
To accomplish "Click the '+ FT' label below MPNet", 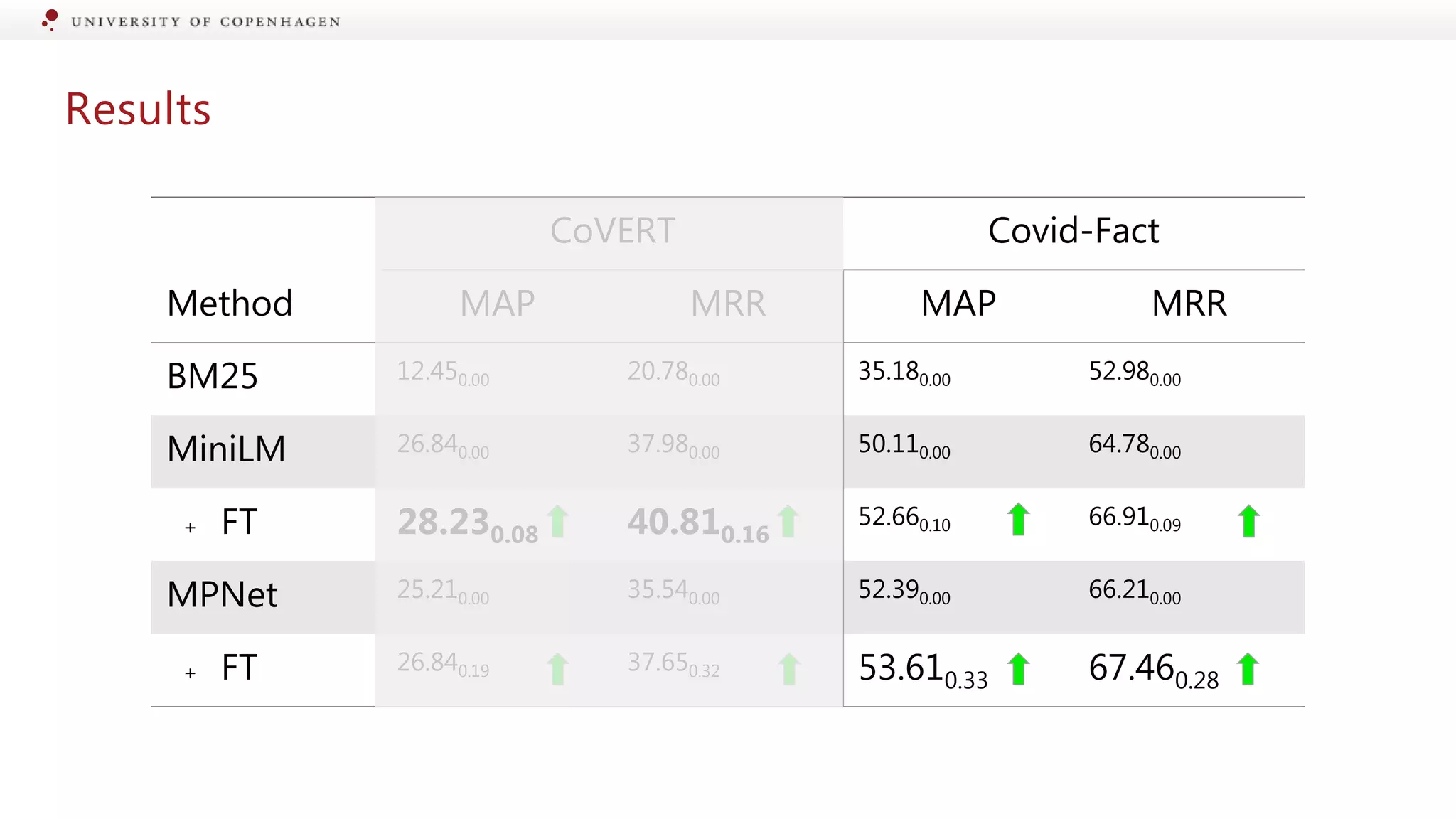I will click(220, 668).
